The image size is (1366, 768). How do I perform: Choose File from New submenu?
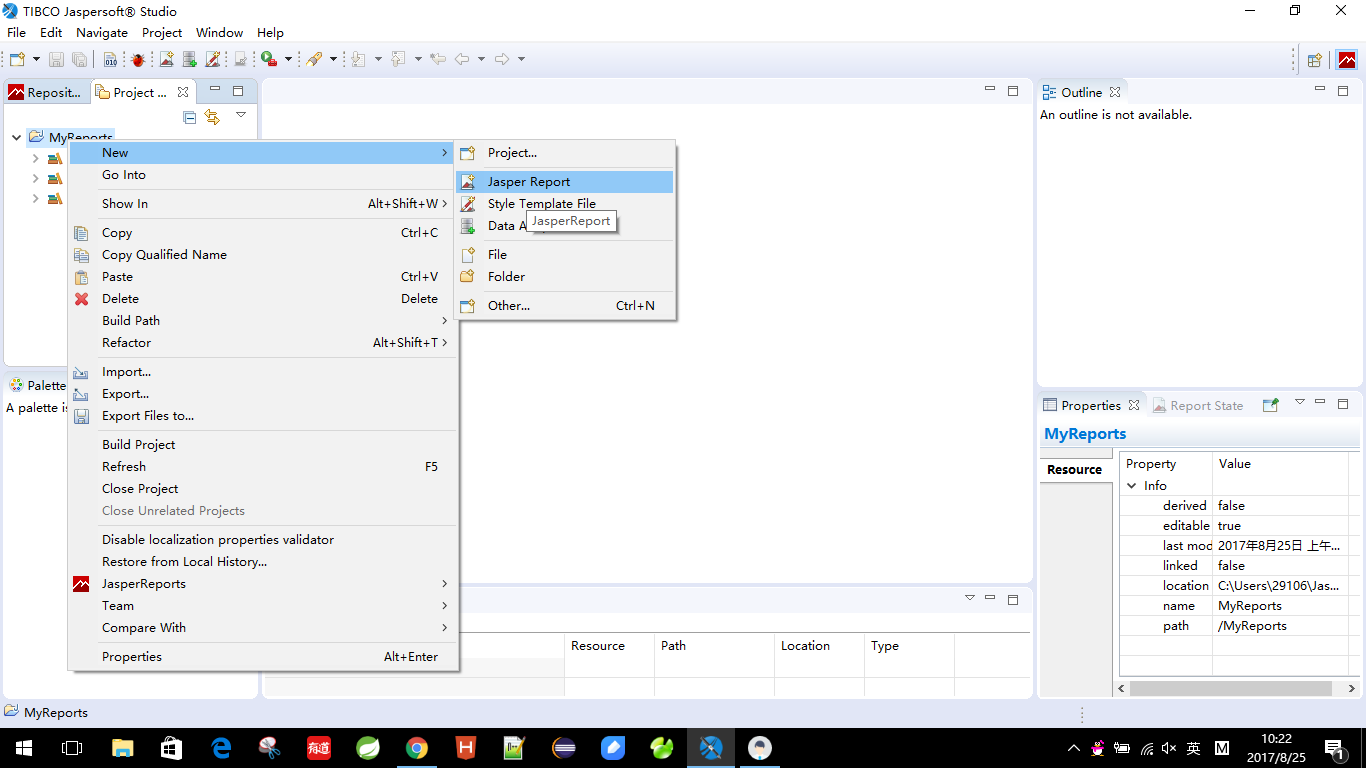pyautogui.click(x=564, y=254)
